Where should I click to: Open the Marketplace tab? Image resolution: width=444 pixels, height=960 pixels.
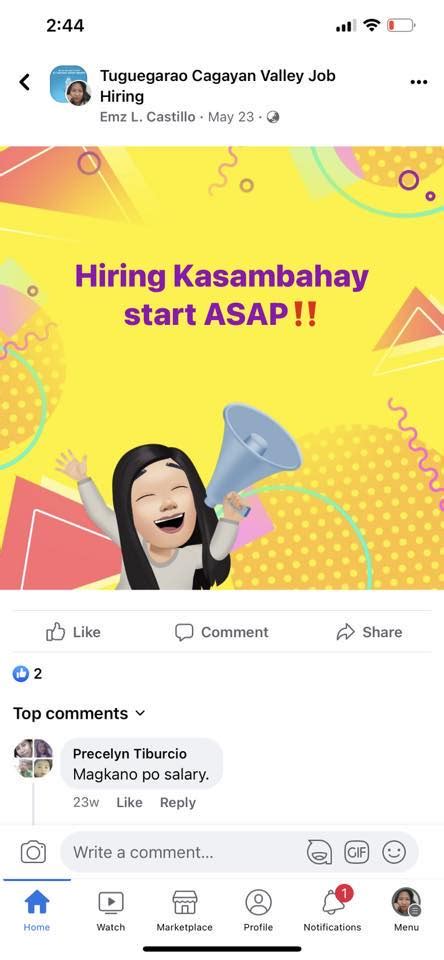click(x=184, y=911)
